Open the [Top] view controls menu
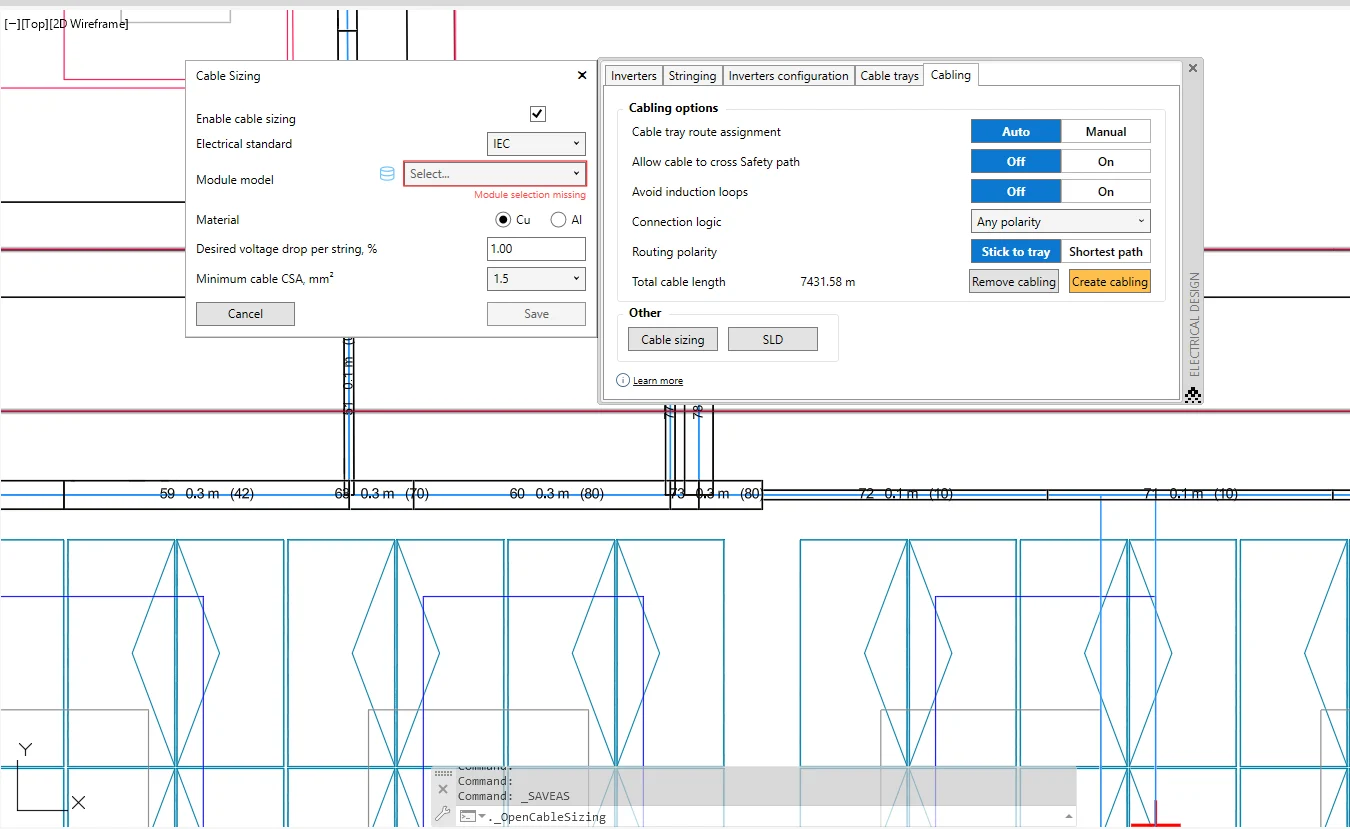The height and width of the screenshot is (829, 1350). click(35, 23)
